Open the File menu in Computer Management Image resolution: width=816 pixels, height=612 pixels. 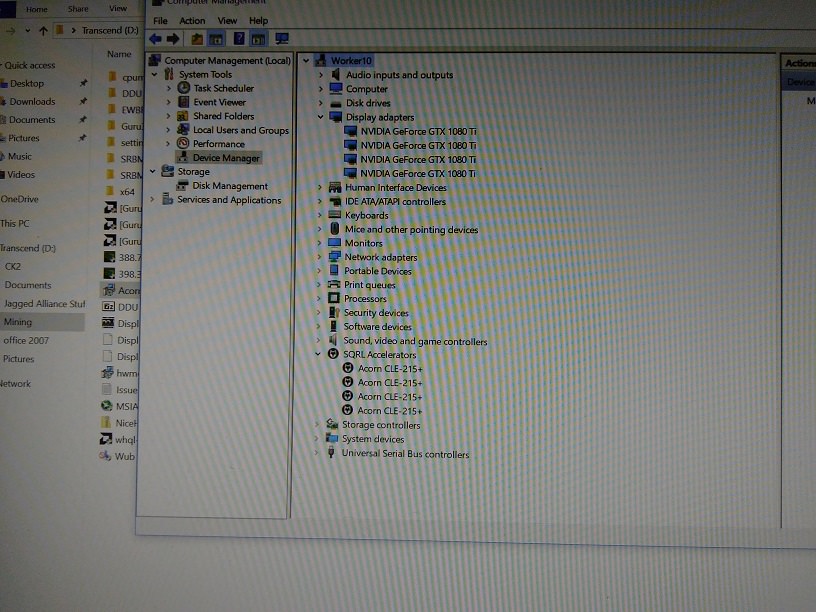click(x=160, y=21)
